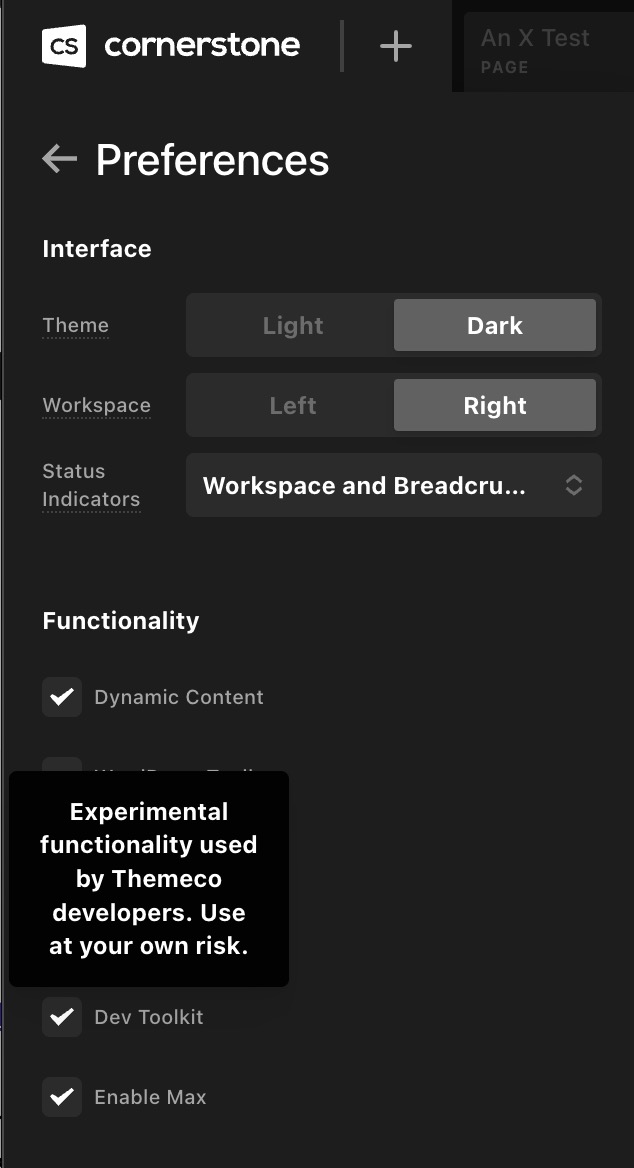Click the Status Indicators setting label
This screenshot has width=634, height=1168.
pyautogui.click(x=90, y=485)
